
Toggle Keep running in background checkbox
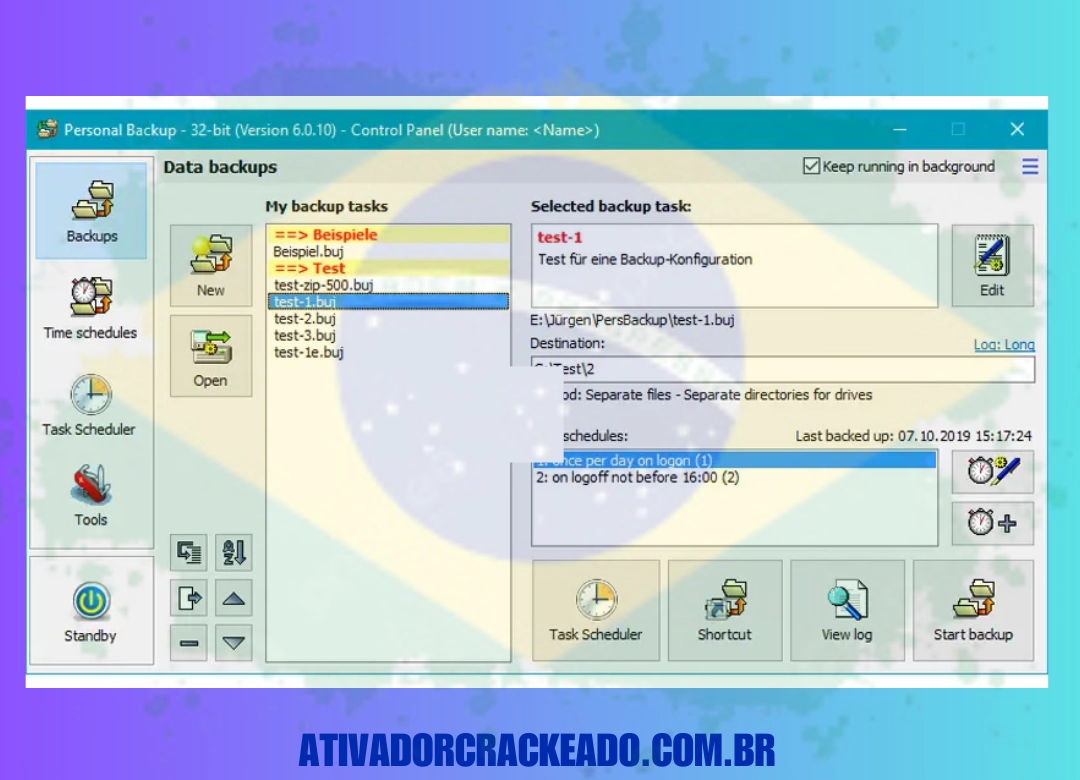click(811, 166)
